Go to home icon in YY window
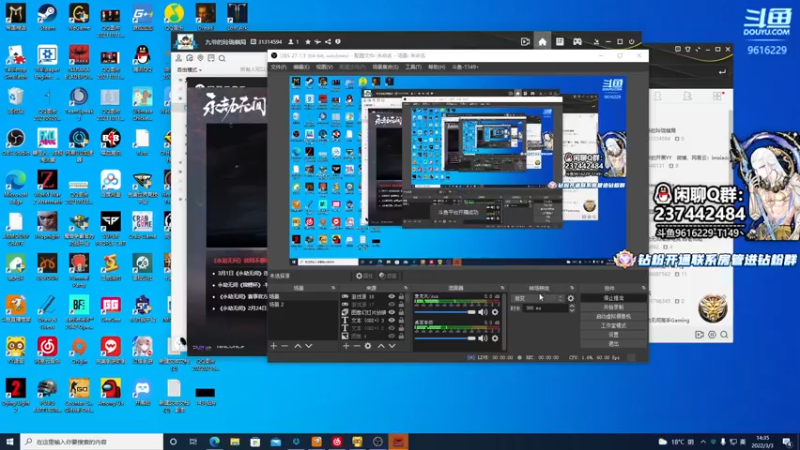The height and width of the screenshot is (450, 800). 542,42
